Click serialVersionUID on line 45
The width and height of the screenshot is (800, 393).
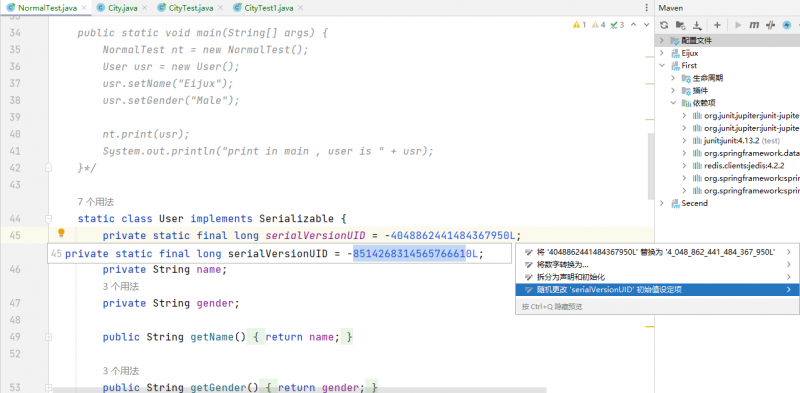[x=315, y=236]
